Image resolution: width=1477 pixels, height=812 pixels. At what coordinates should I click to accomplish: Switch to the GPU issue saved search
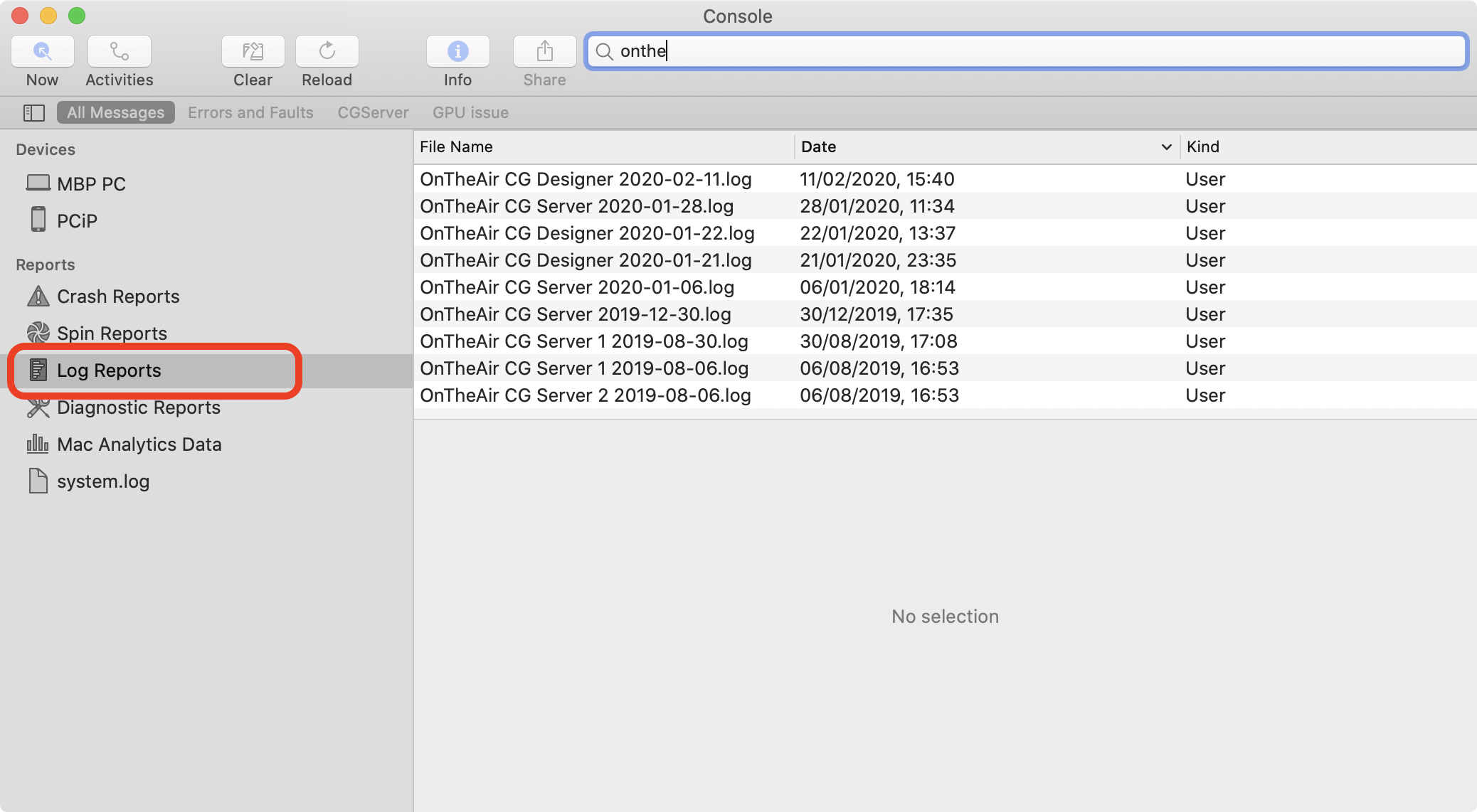click(x=470, y=112)
